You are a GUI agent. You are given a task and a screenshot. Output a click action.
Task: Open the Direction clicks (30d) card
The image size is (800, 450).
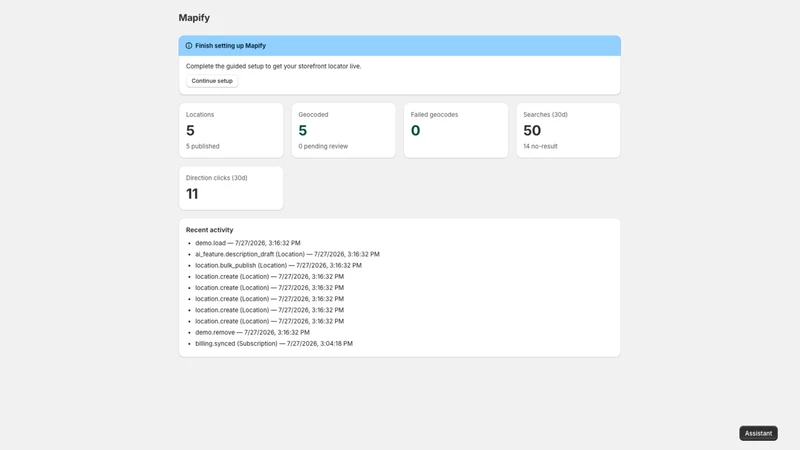231,188
